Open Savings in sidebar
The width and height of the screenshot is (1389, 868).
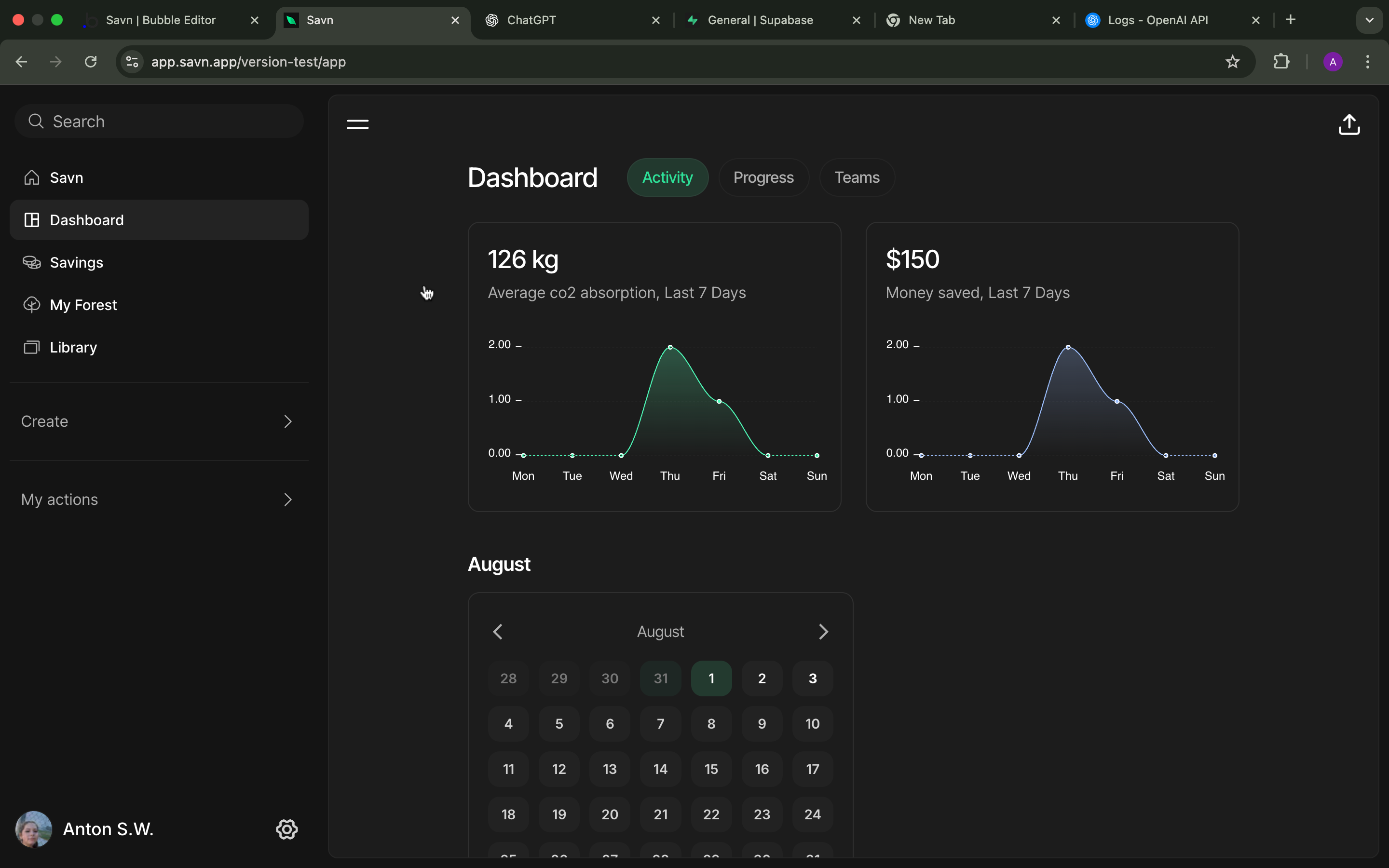pyautogui.click(x=159, y=262)
